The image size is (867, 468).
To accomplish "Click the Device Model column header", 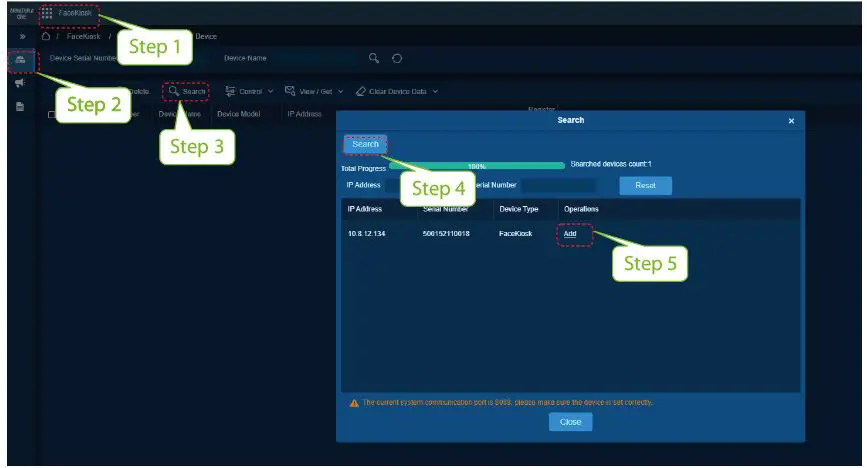I will click(238, 114).
